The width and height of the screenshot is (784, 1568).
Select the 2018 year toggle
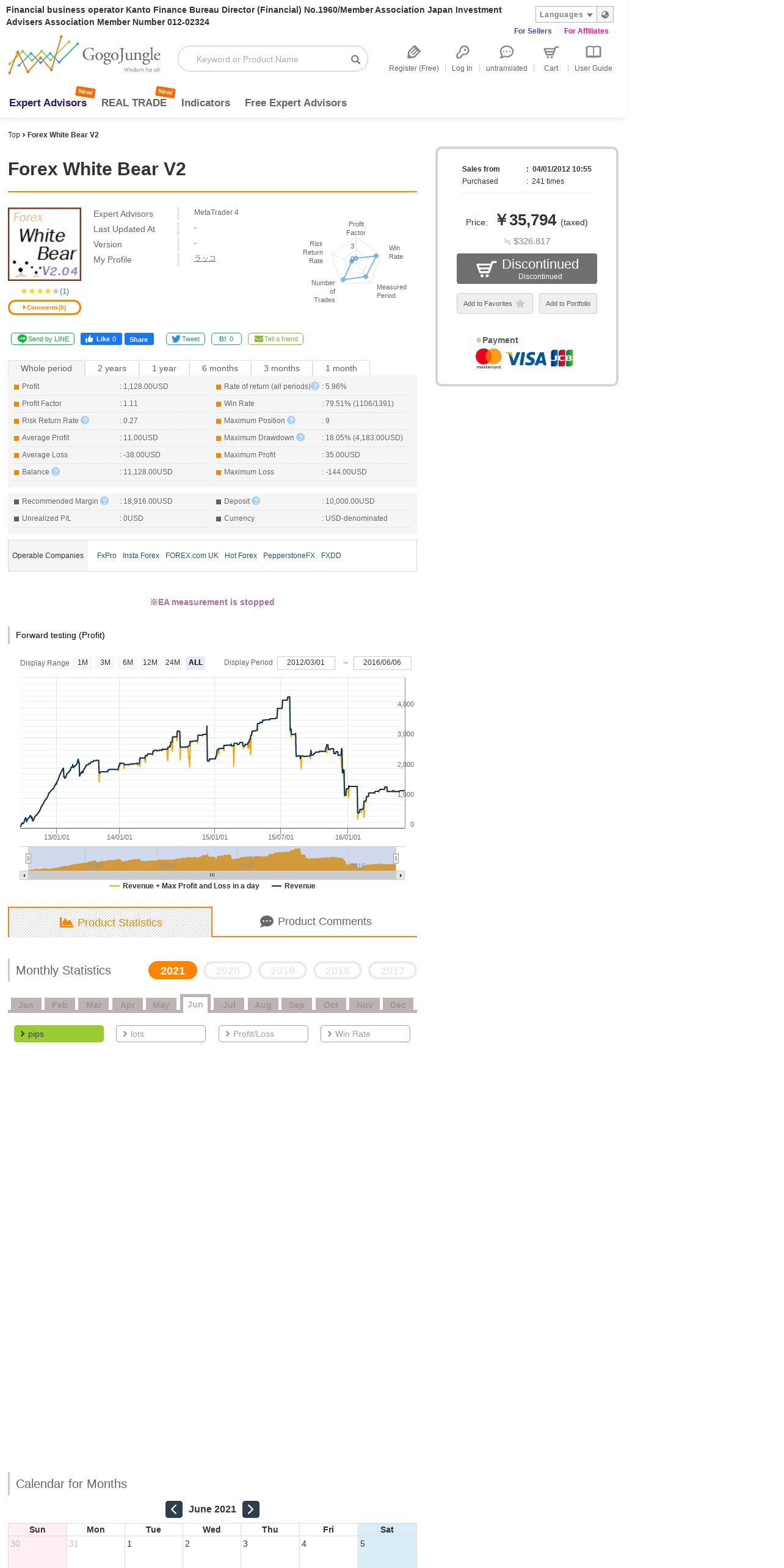pyautogui.click(x=338, y=970)
